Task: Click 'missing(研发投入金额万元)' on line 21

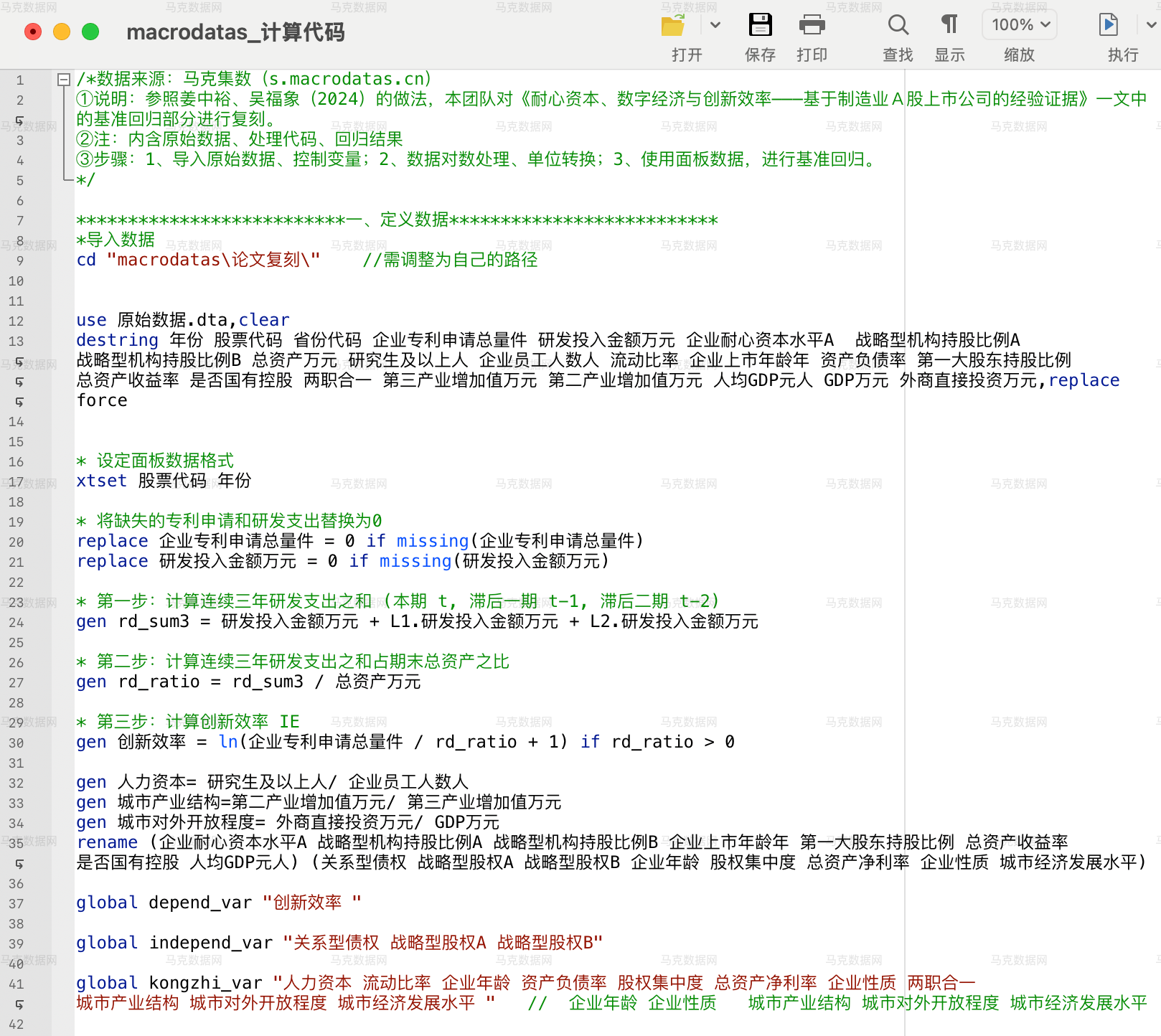Action: [494, 561]
